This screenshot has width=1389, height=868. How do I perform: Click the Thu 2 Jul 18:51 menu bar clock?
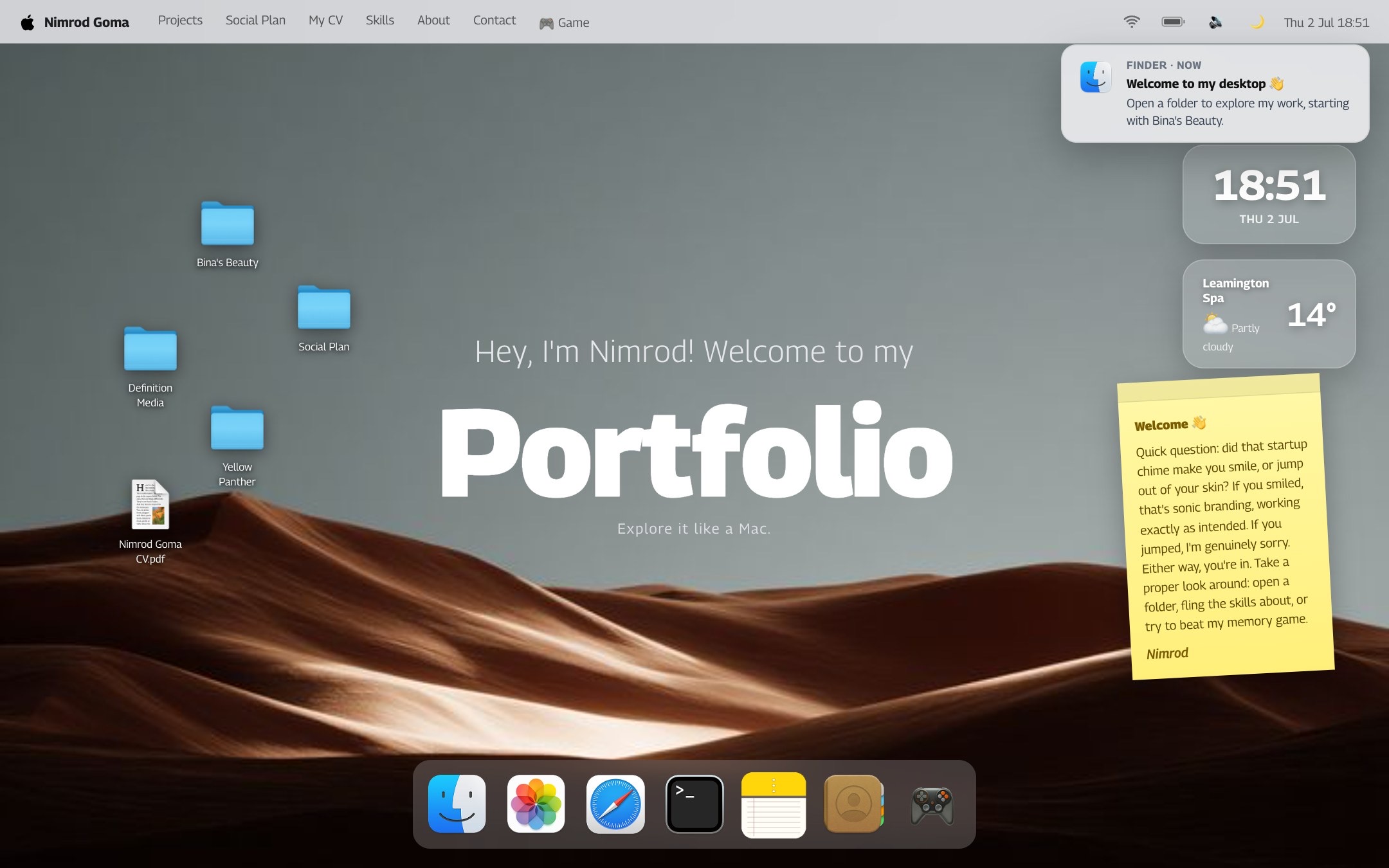click(1327, 23)
